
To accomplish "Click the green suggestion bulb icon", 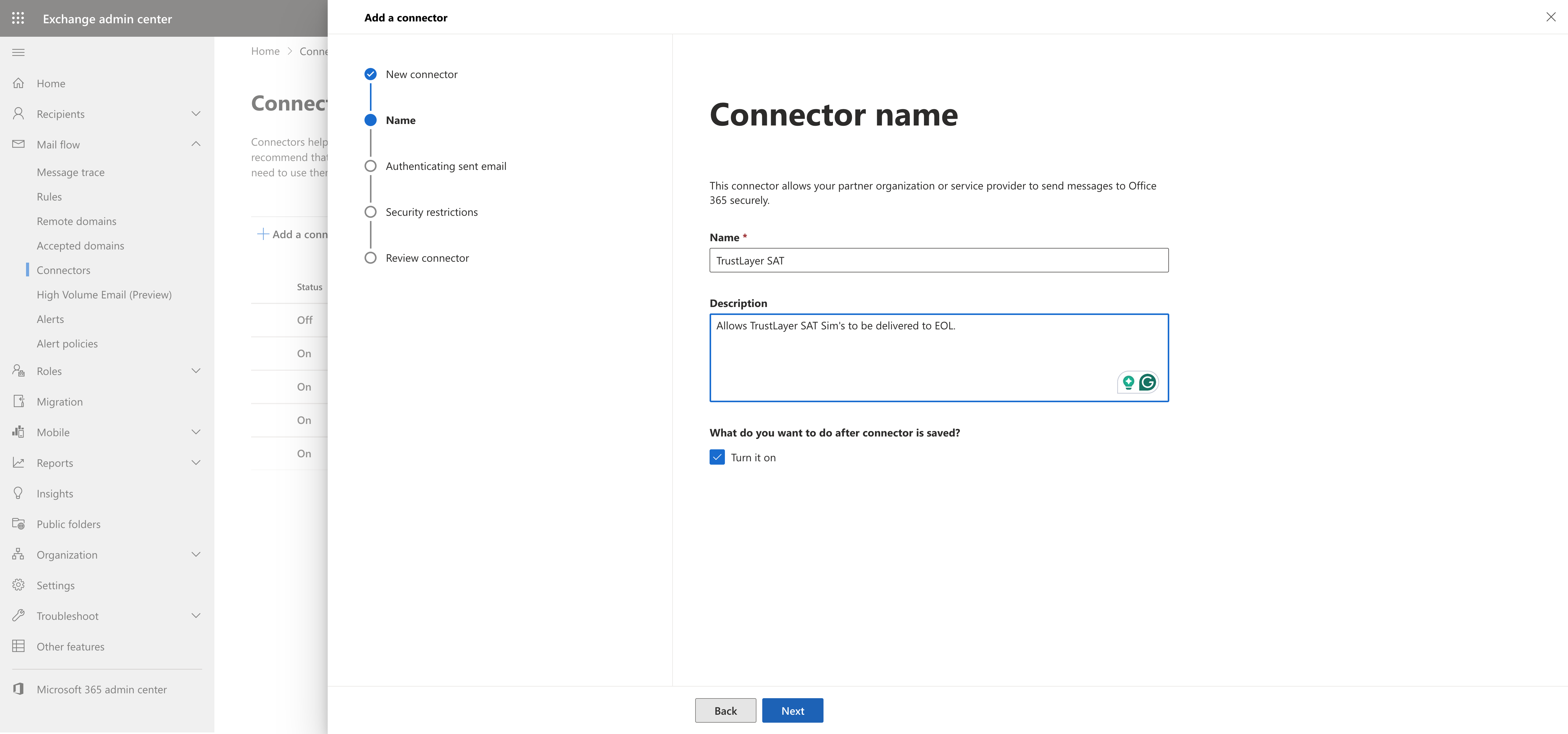I will [1128, 382].
